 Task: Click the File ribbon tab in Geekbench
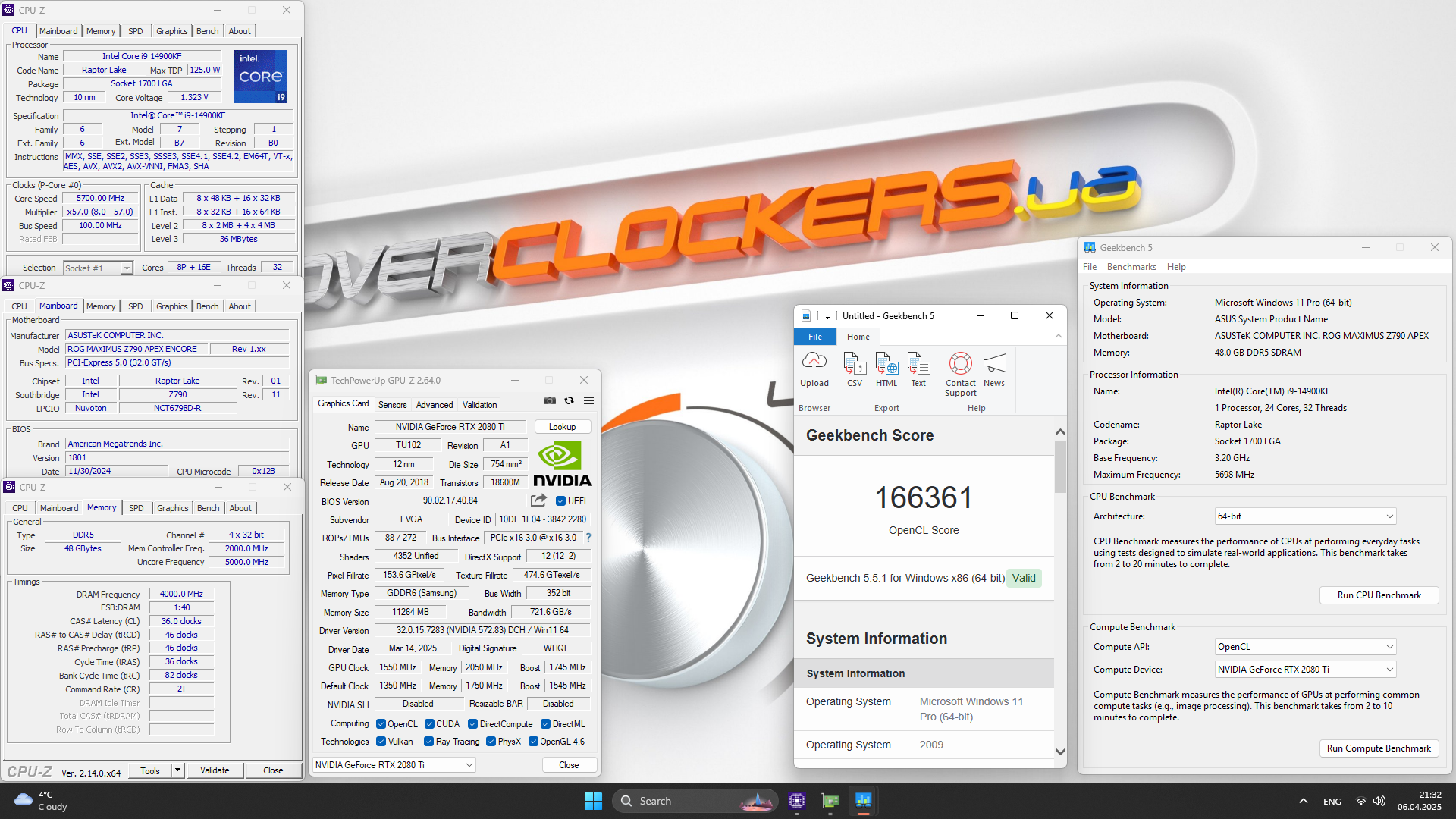coord(815,337)
